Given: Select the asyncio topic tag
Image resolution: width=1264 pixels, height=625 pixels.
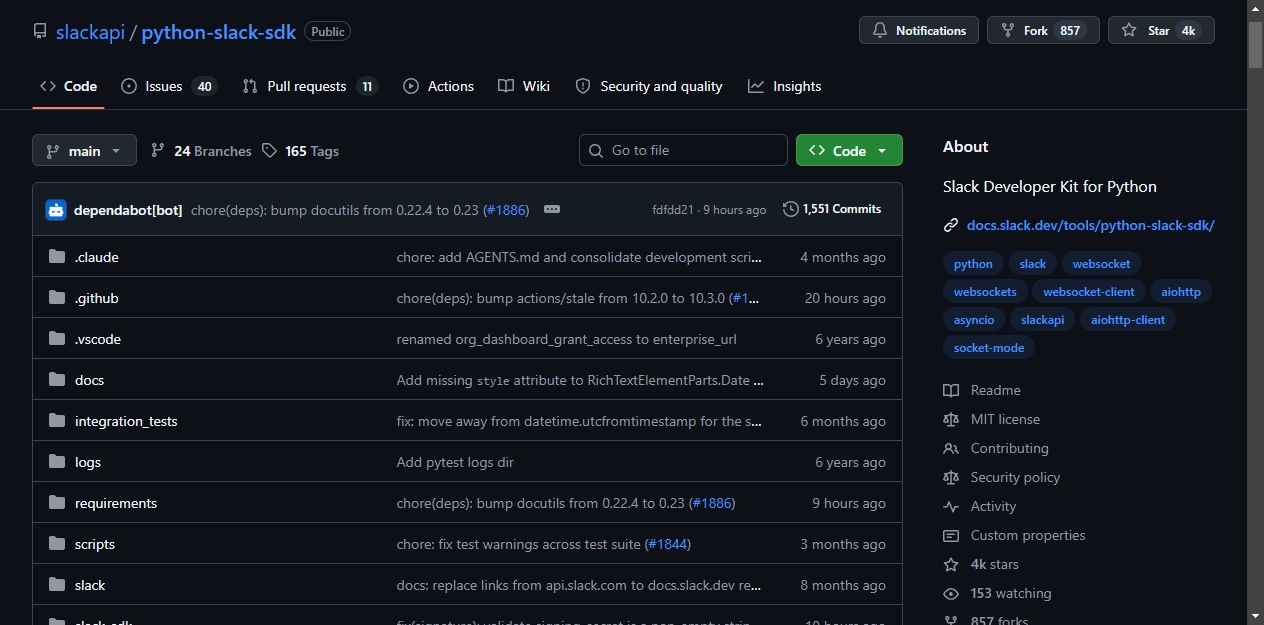Looking at the screenshot, I should (x=974, y=320).
